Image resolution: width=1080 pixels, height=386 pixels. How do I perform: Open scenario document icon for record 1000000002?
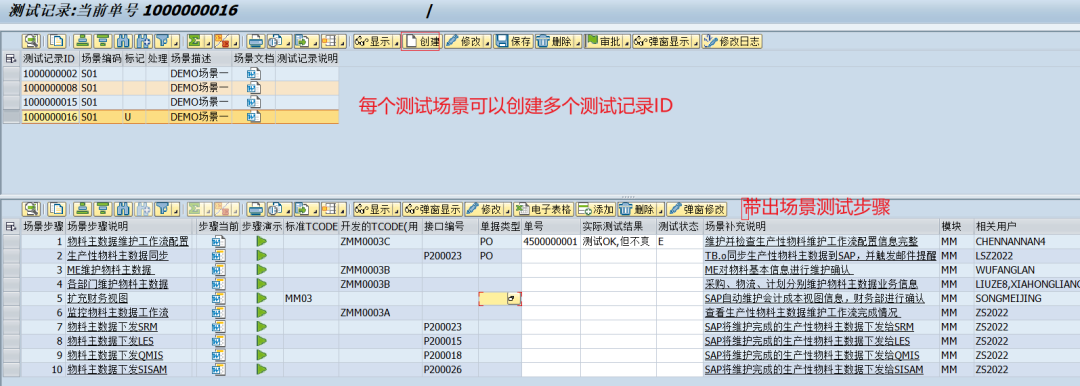point(254,74)
